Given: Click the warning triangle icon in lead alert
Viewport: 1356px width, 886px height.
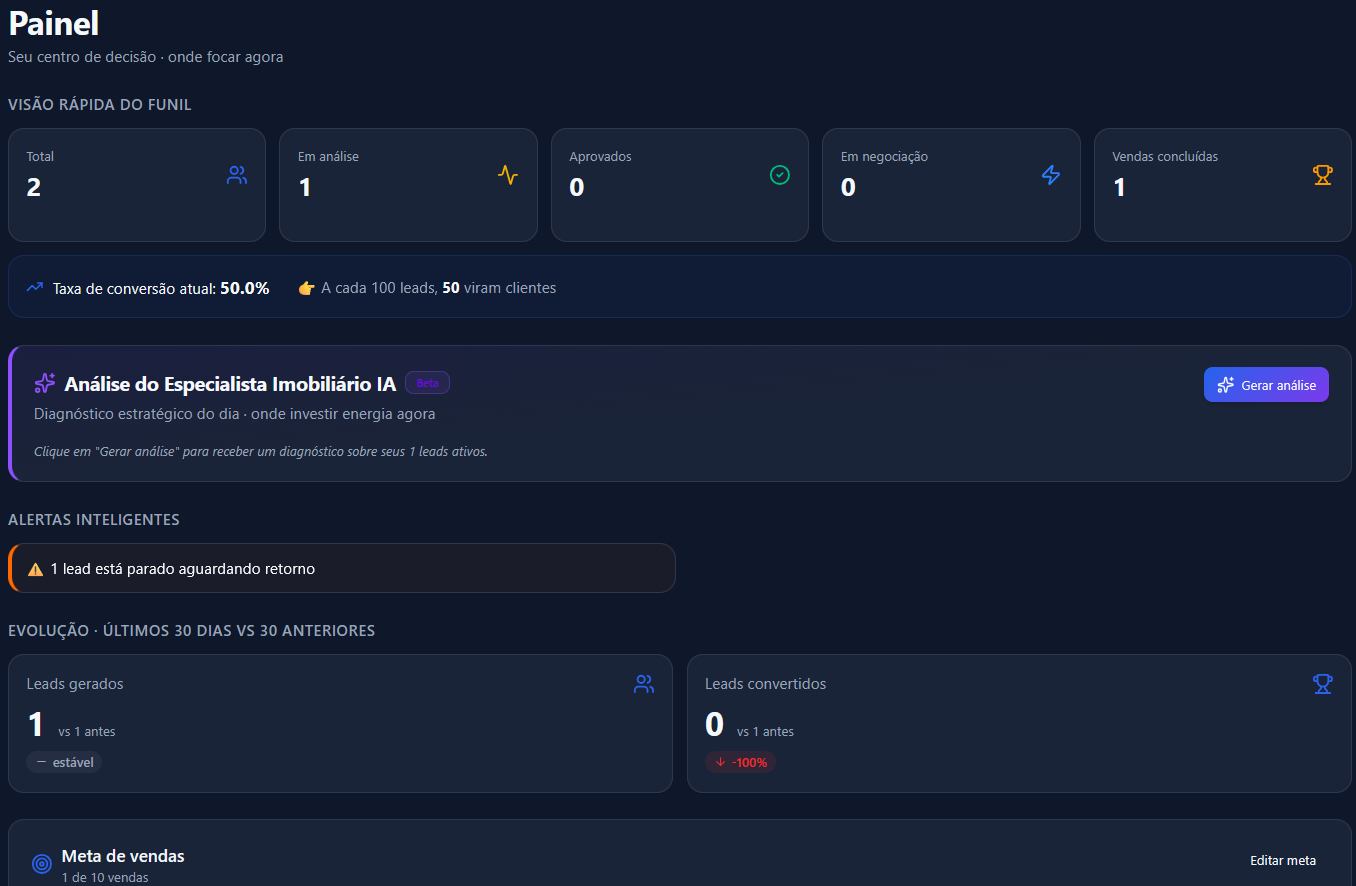Looking at the screenshot, I should (36, 569).
